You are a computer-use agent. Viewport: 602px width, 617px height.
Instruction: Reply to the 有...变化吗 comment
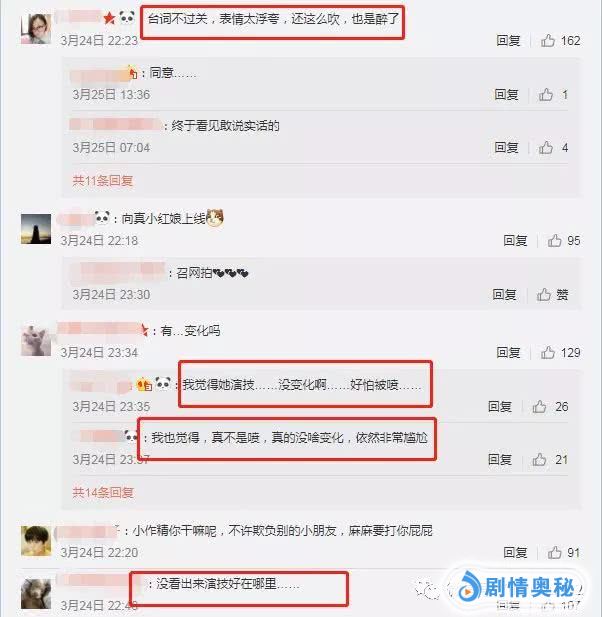pos(508,353)
